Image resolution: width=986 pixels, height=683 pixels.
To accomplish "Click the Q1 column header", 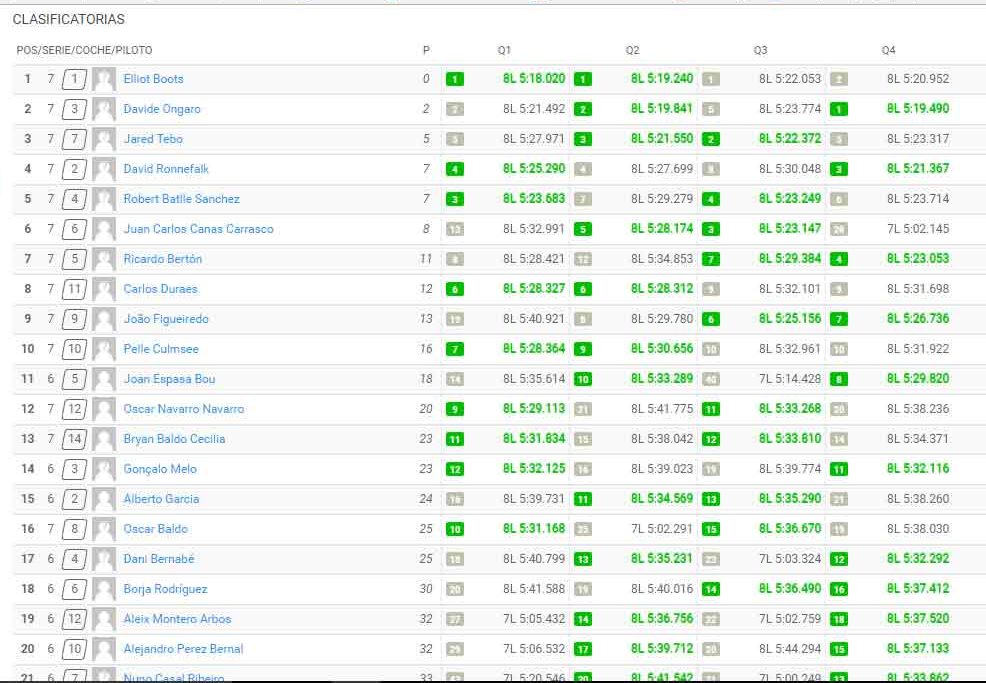I will tap(504, 50).
